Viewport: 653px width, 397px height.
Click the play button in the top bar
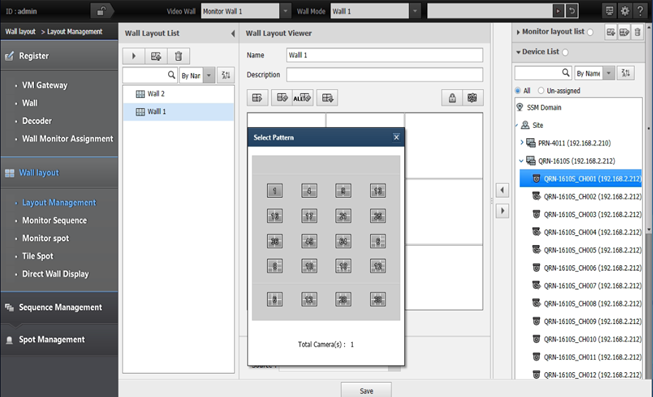point(558,11)
